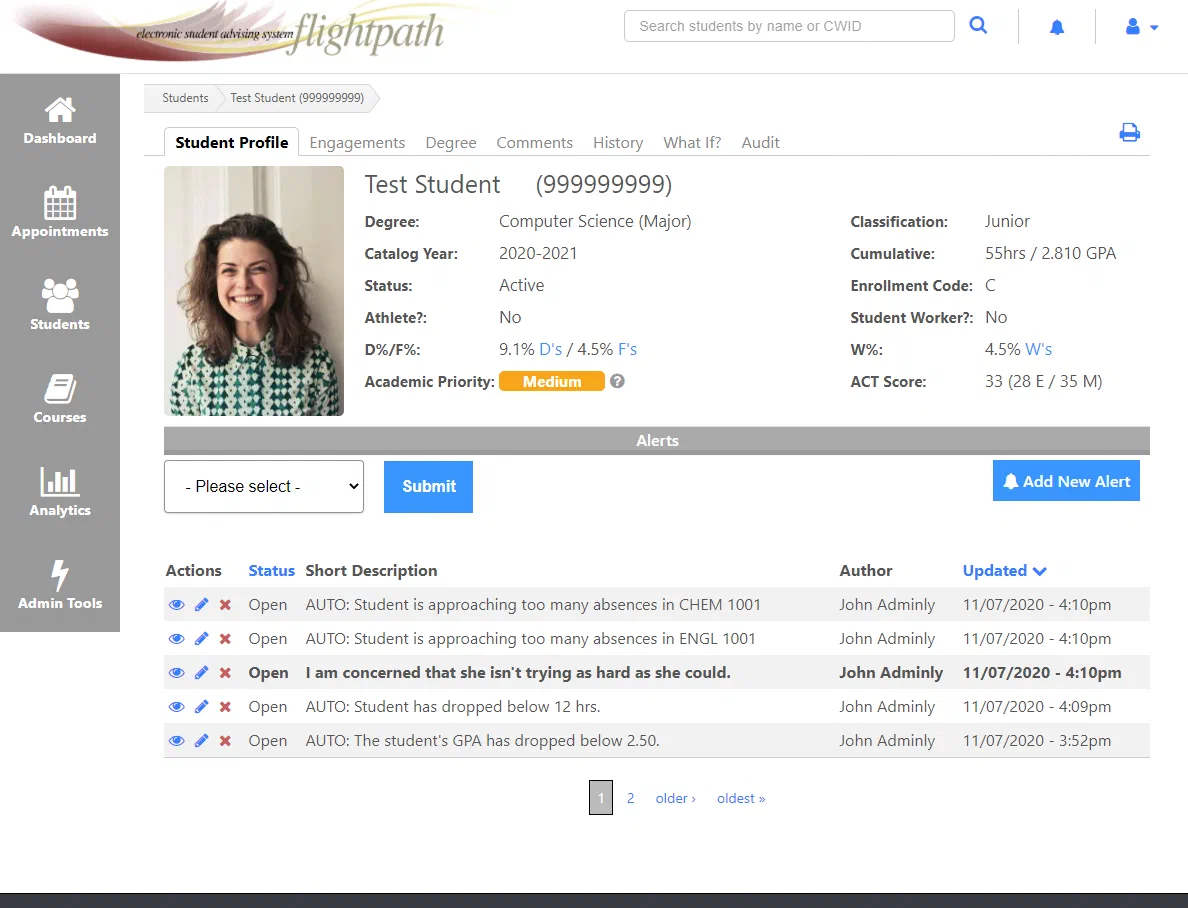The height and width of the screenshot is (908, 1188).
Task: Switch to the Comments tab
Action: pyautogui.click(x=534, y=142)
